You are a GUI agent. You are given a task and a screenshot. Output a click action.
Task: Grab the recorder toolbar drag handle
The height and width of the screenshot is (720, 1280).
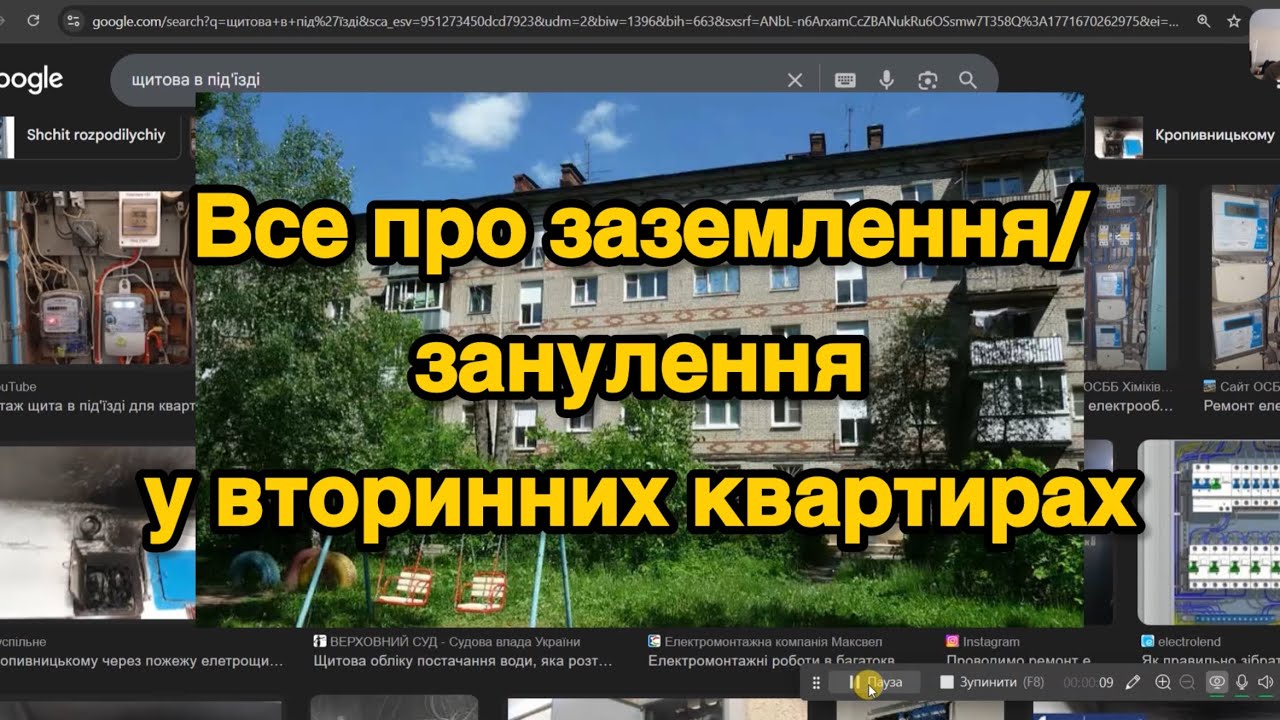[816, 682]
